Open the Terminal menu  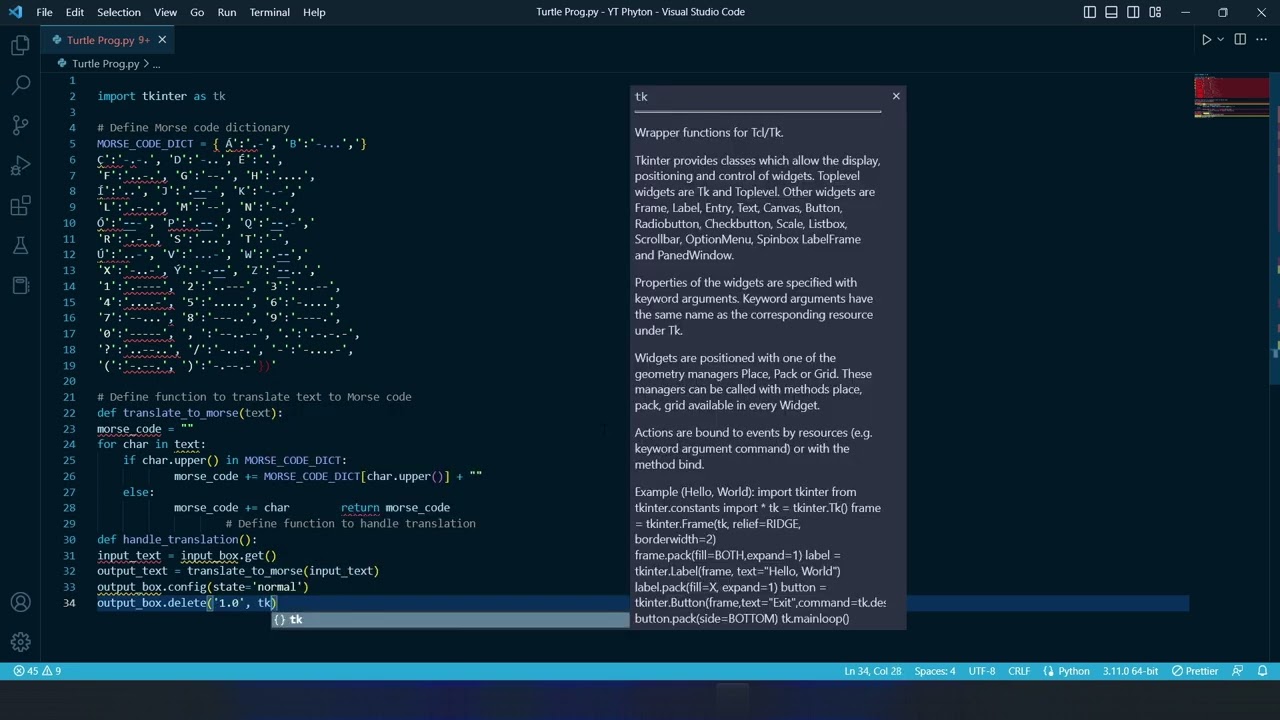point(269,12)
